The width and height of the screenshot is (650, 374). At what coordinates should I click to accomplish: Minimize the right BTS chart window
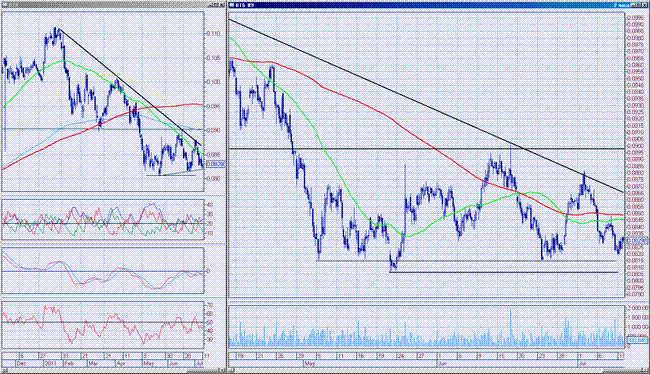(x=633, y=5)
